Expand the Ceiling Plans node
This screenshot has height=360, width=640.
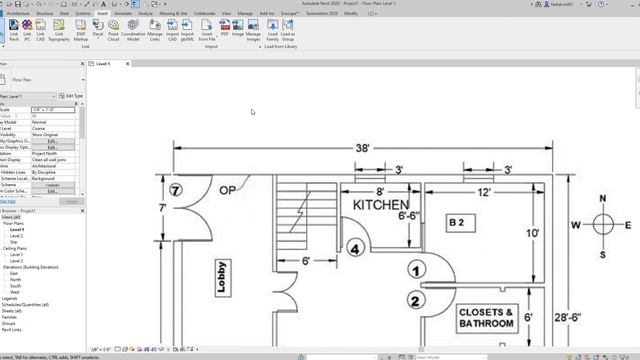click(x=15, y=249)
